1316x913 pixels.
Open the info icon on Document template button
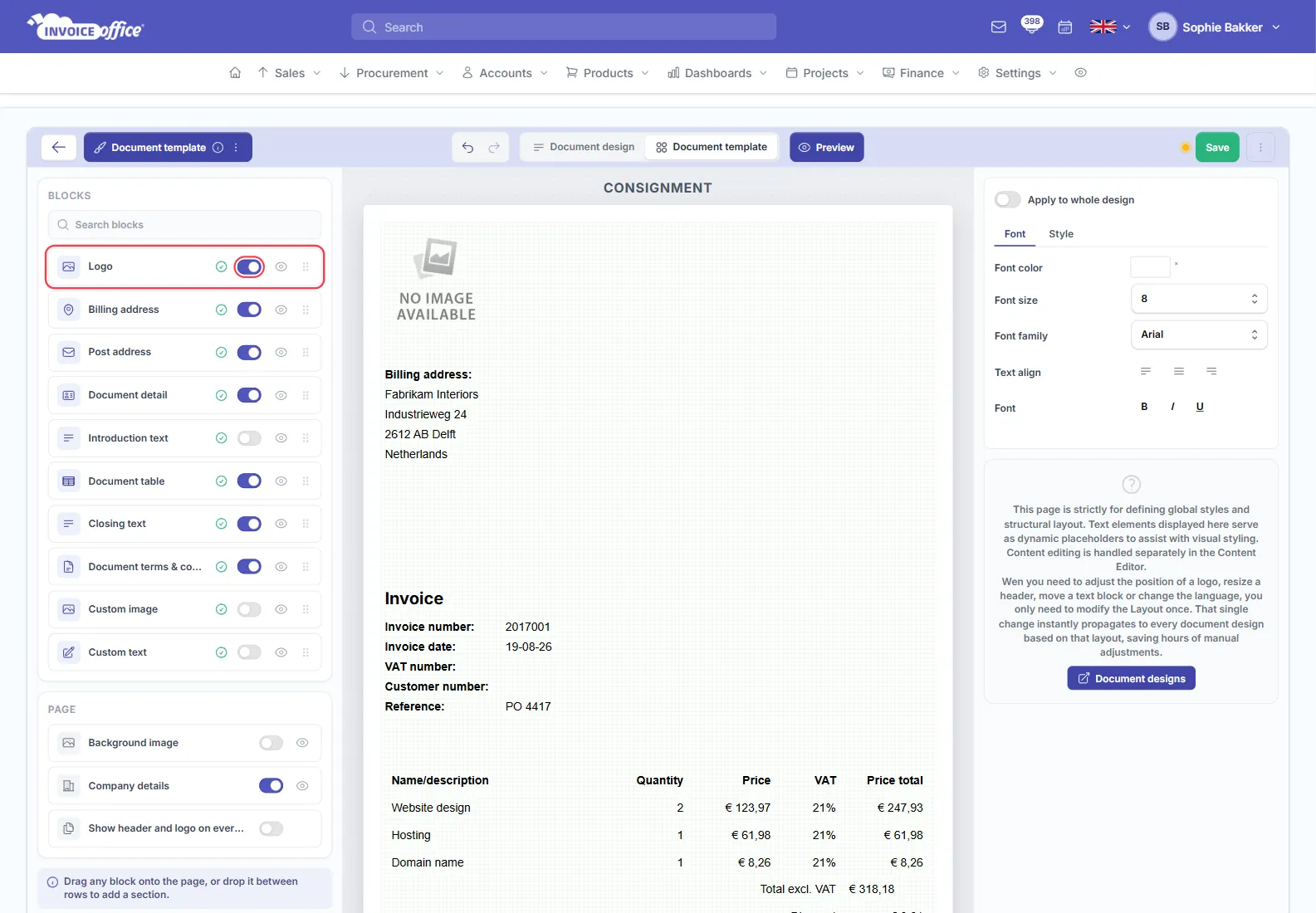pos(218,148)
